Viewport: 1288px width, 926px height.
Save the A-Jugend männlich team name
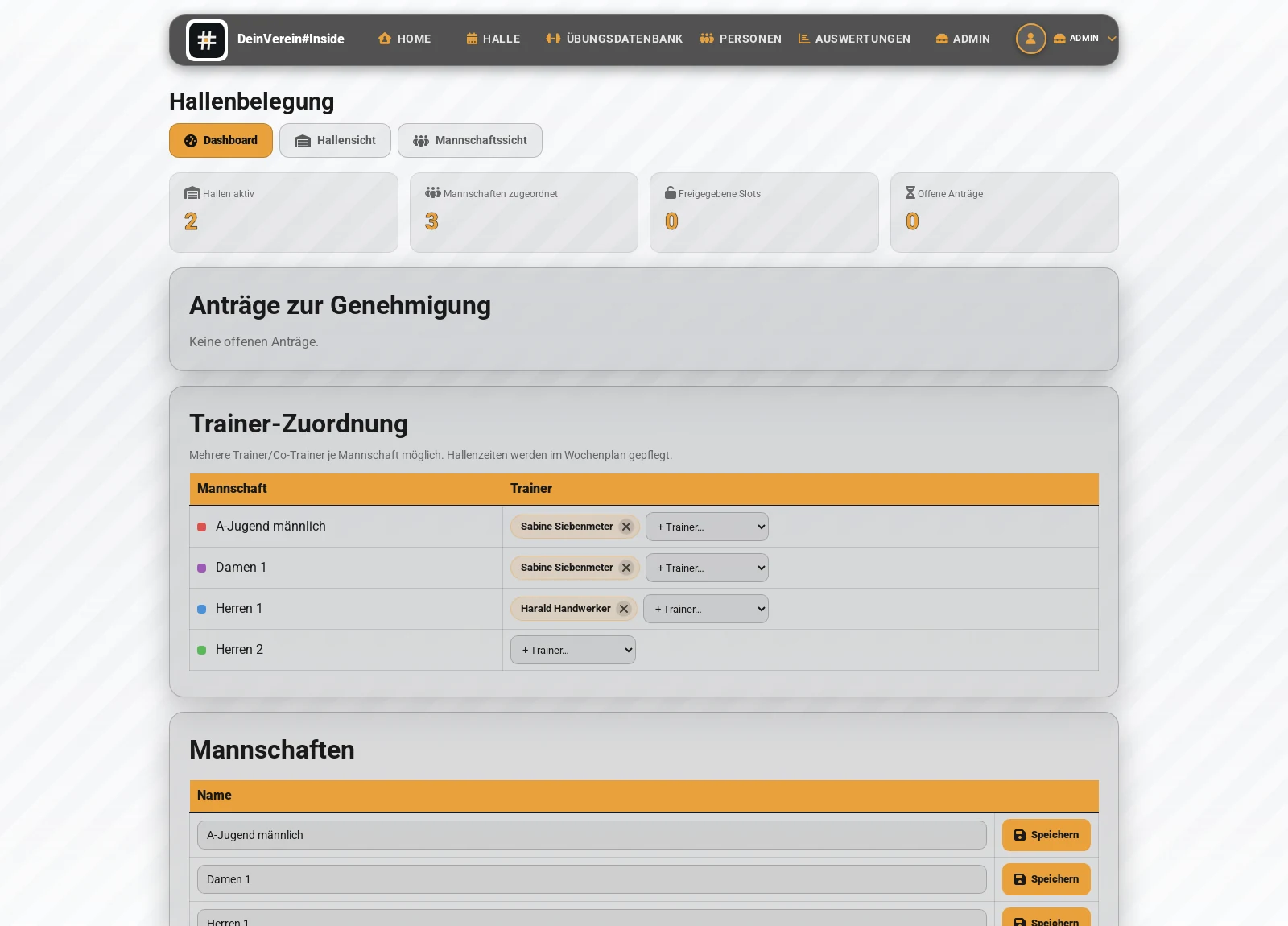(x=1046, y=835)
